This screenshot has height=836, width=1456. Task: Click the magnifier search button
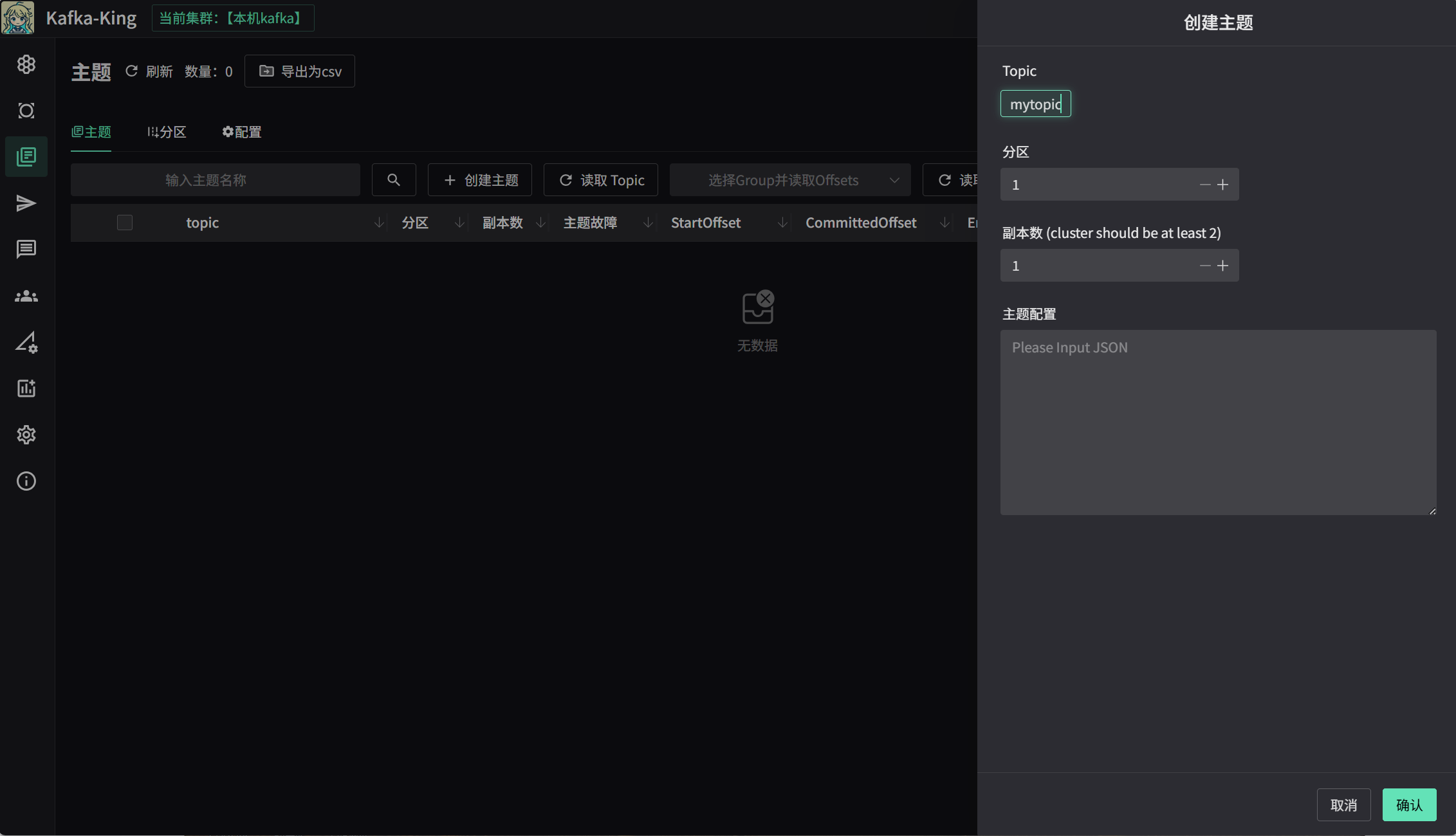[394, 180]
